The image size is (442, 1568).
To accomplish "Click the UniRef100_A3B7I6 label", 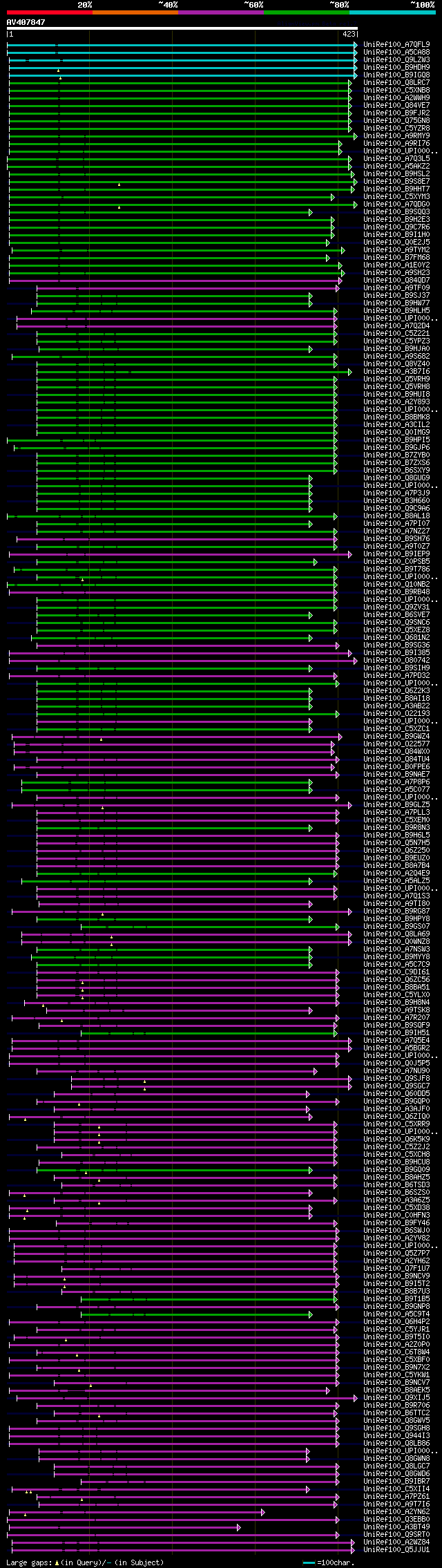I will [396, 371].
